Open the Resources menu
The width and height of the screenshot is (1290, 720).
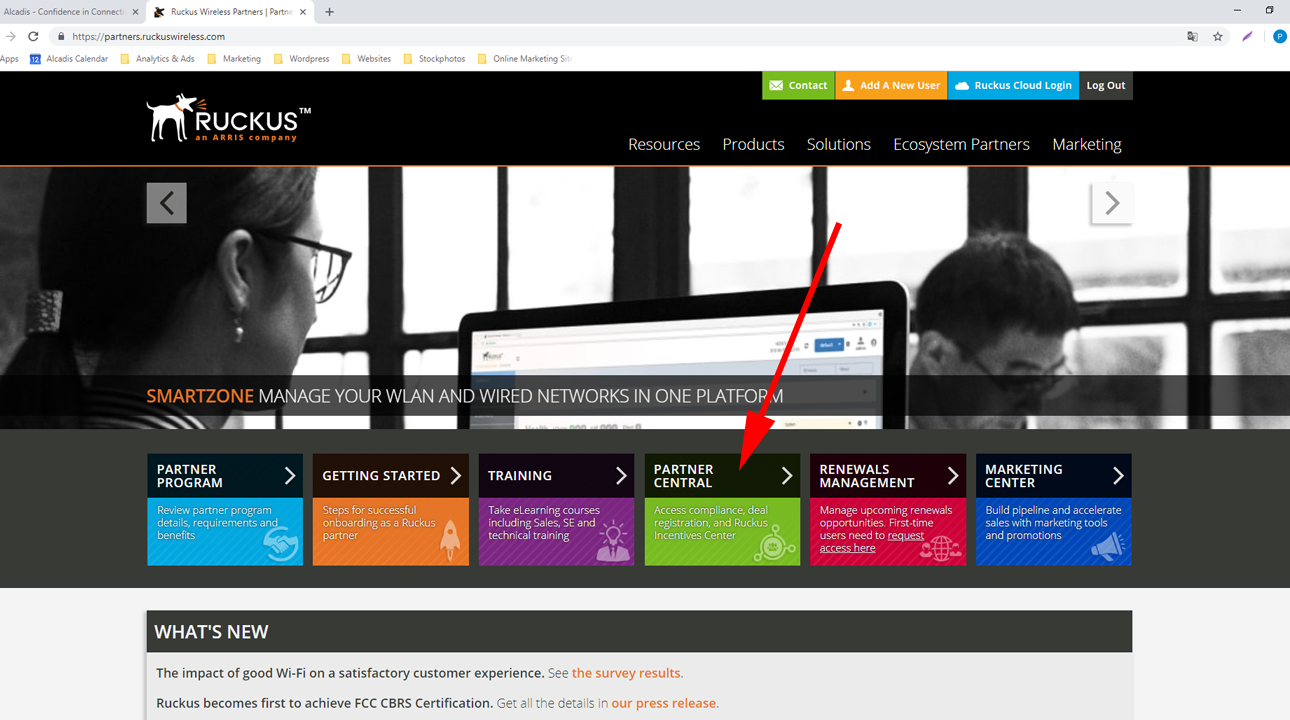[664, 144]
